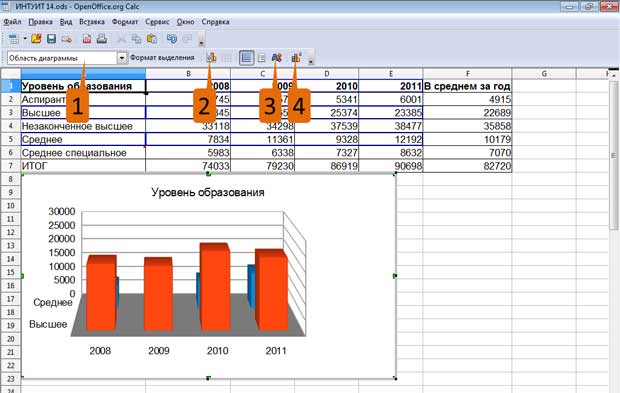This screenshot has height=393, width=620.
Task: Click the Формат выделения button
Action: pyautogui.click(x=162, y=58)
